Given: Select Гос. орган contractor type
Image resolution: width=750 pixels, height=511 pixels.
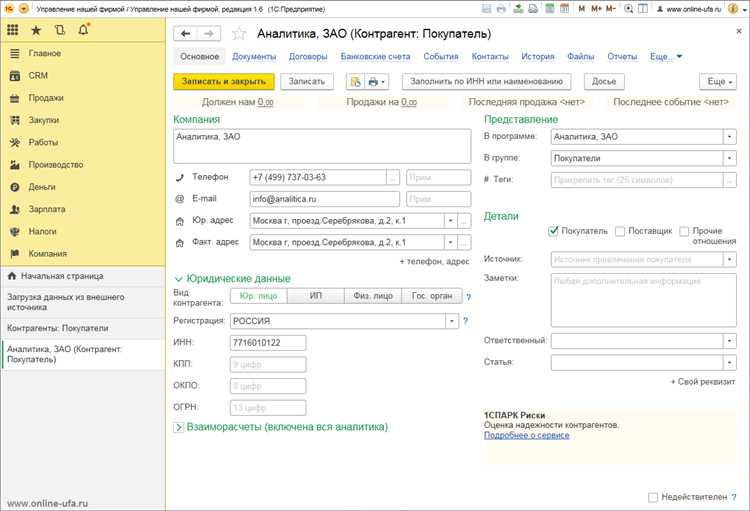Looking at the screenshot, I should tap(432, 296).
